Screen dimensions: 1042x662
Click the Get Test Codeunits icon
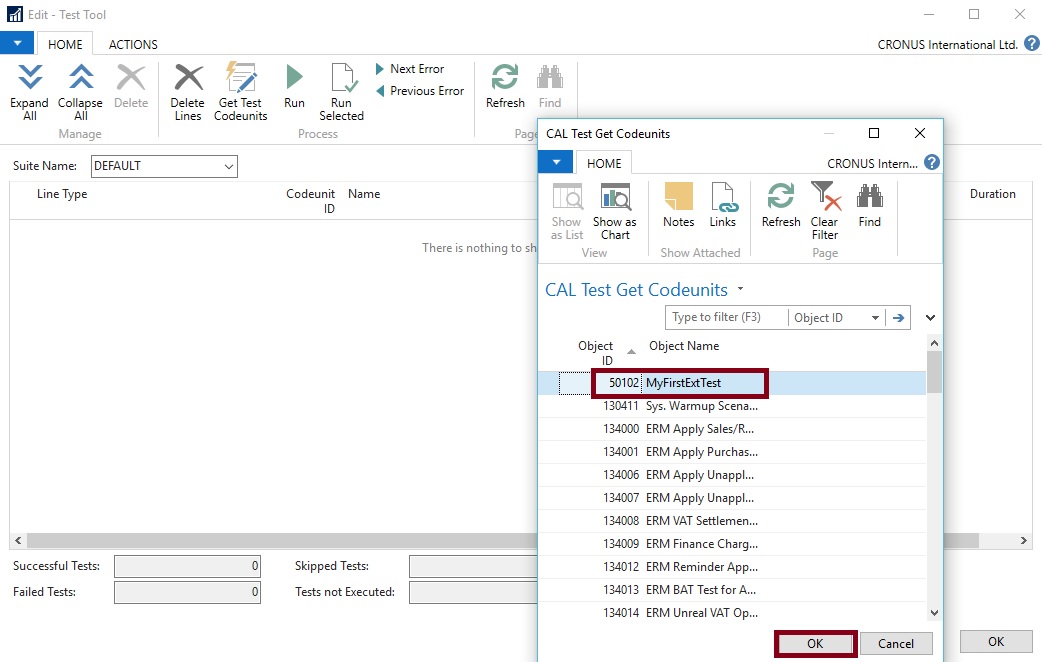pyautogui.click(x=241, y=79)
